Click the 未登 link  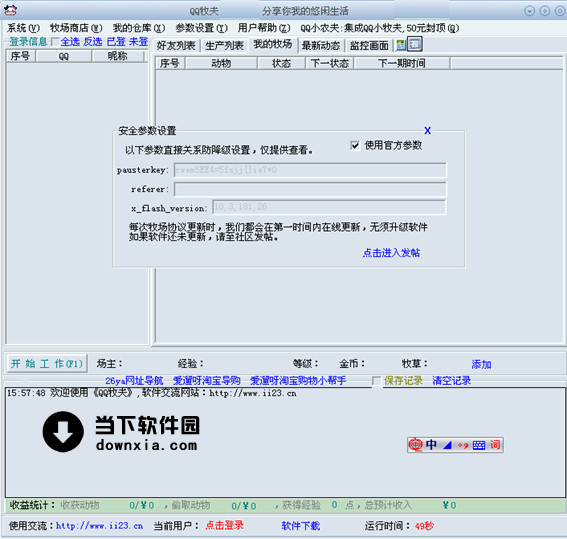(138, 42)
